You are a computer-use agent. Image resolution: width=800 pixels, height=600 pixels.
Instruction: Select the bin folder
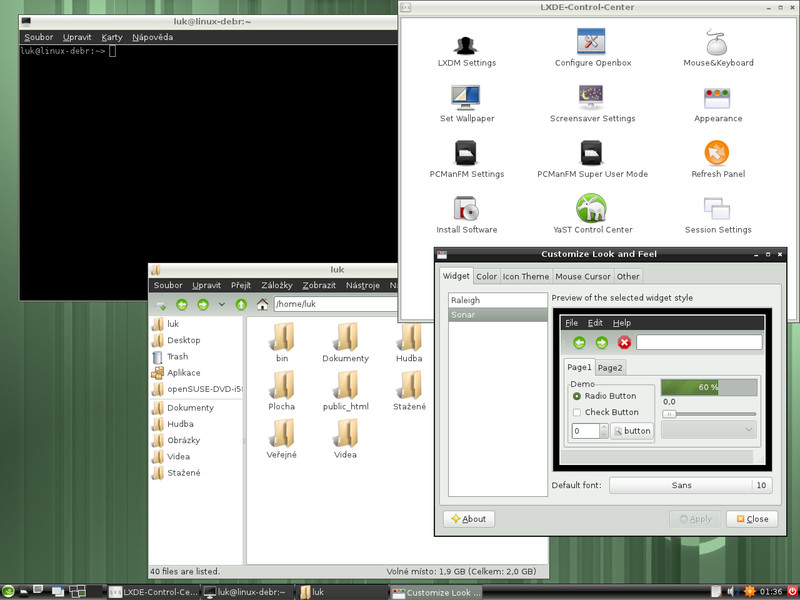click(x=282, y=342)
